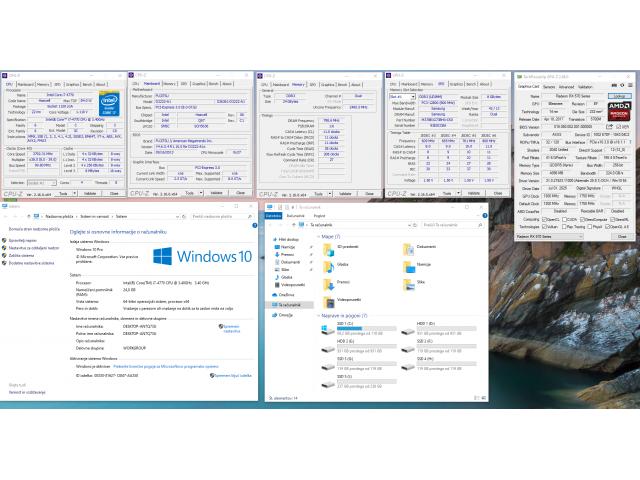Open the Videoposnetki folder in Mape section

point(342,301)
